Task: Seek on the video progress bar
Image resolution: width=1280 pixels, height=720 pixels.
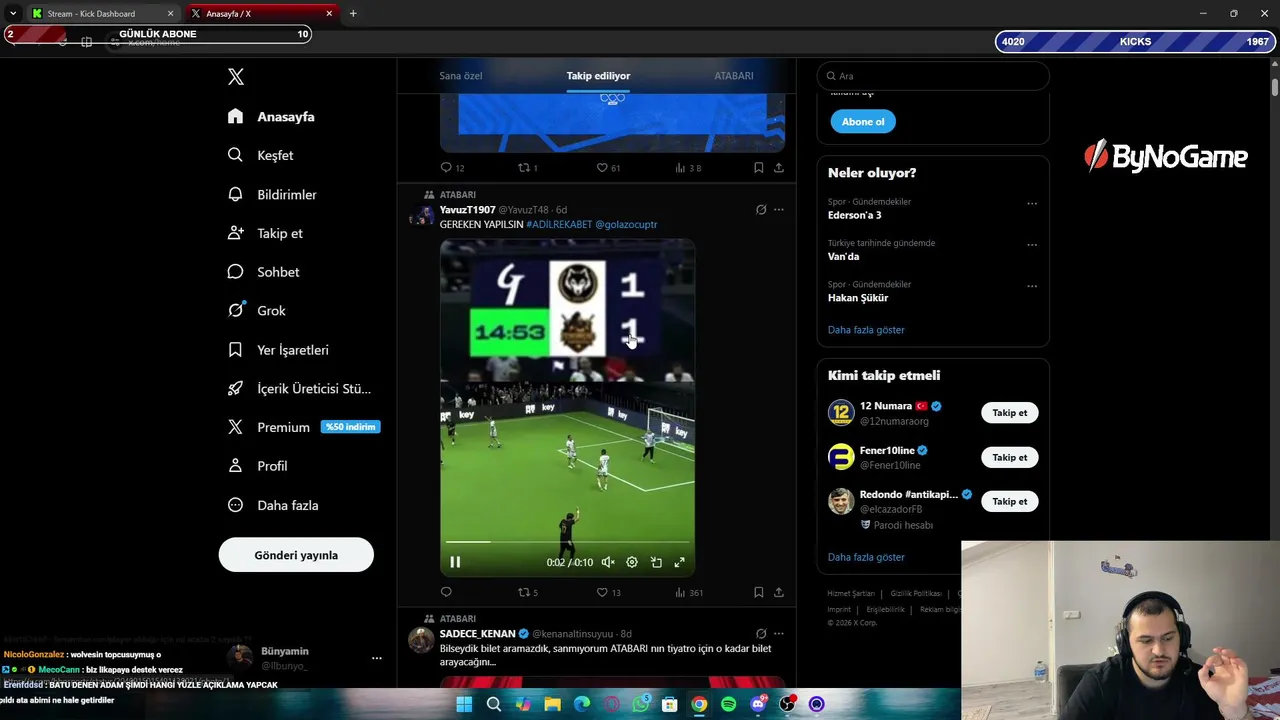Action: (x=567, y=542)
